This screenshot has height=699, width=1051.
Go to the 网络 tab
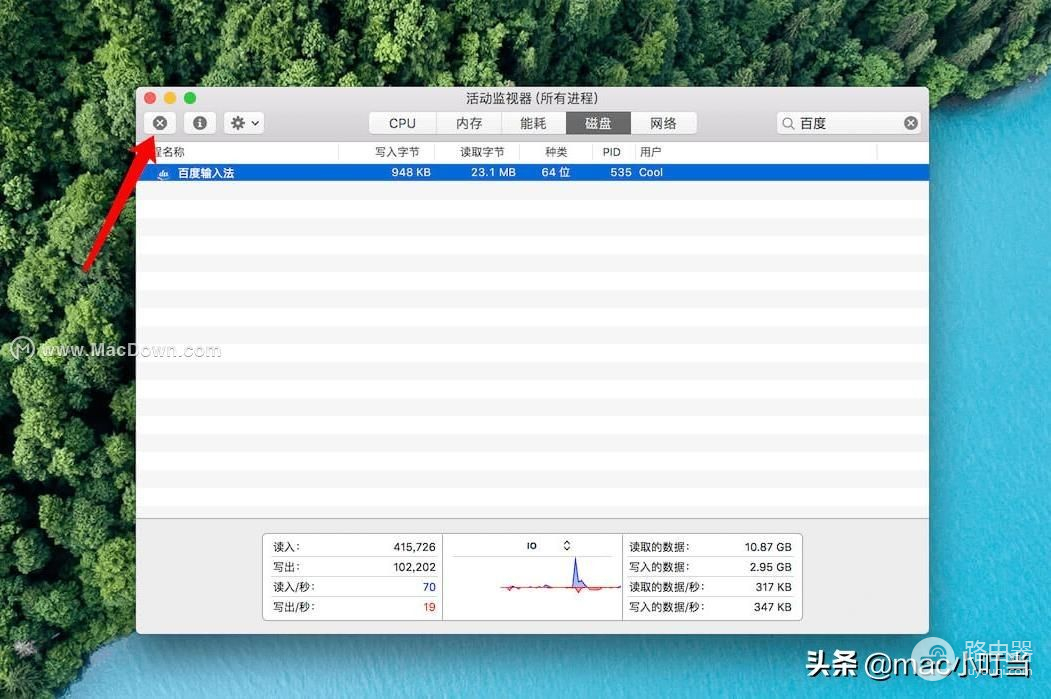(663, 123)
